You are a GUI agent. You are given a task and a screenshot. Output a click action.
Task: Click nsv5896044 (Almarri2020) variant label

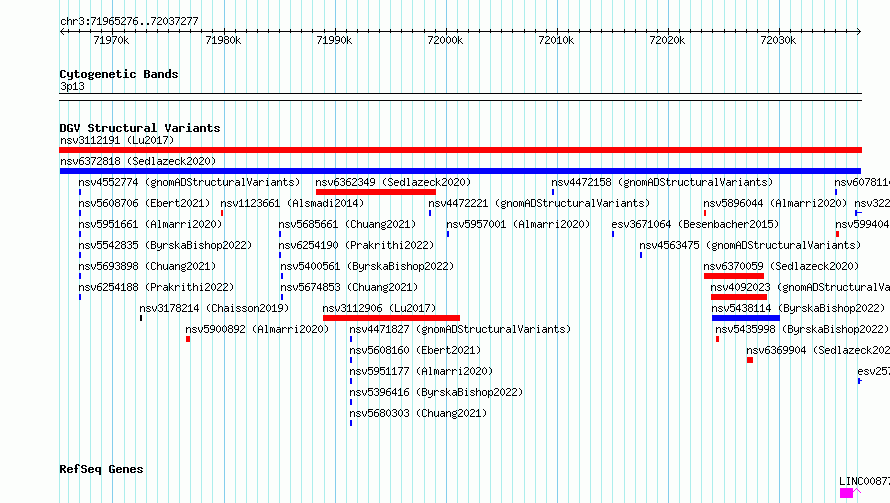coord(775,203)
